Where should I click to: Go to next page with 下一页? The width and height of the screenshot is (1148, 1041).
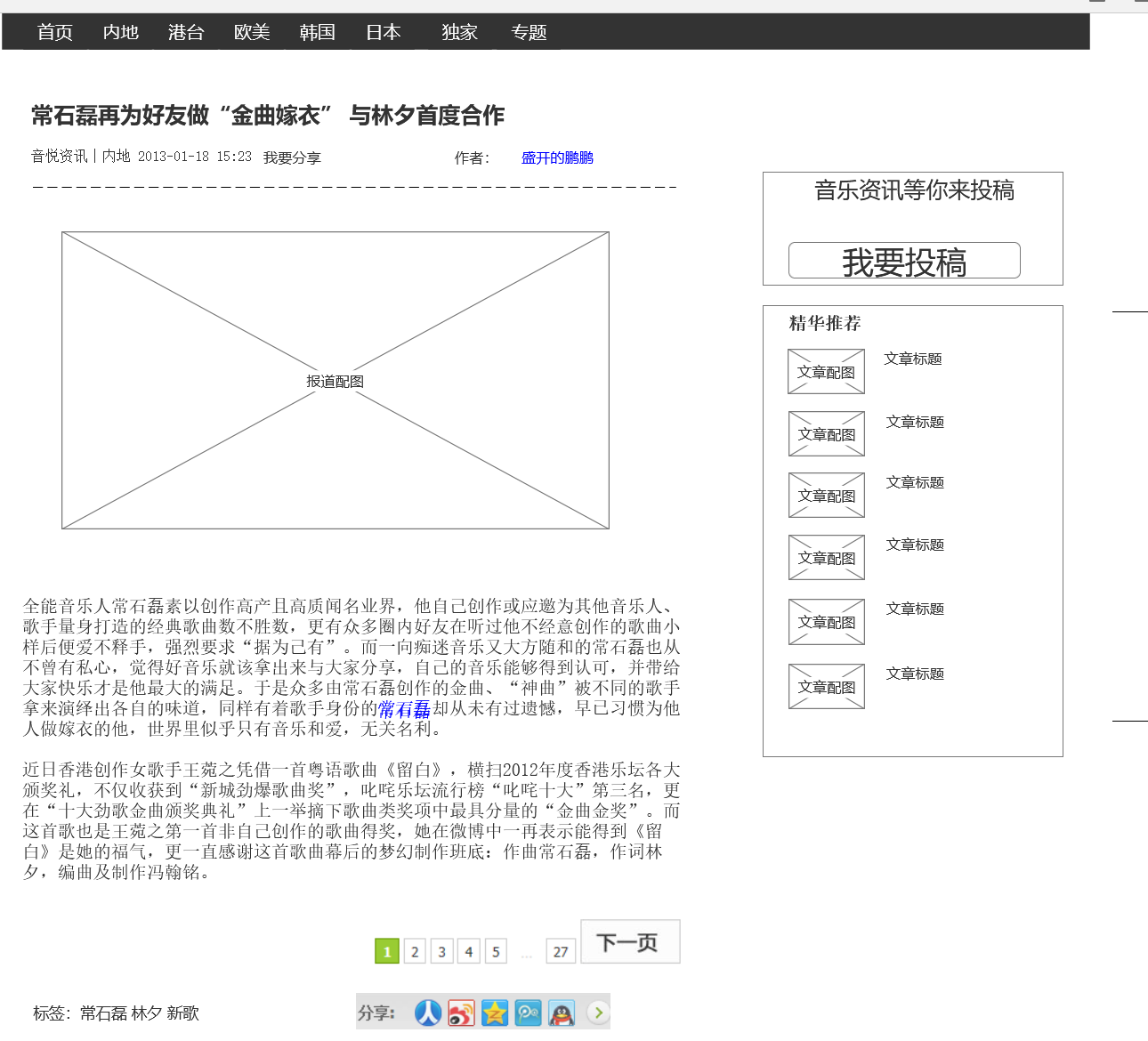(x=630, y=941)
